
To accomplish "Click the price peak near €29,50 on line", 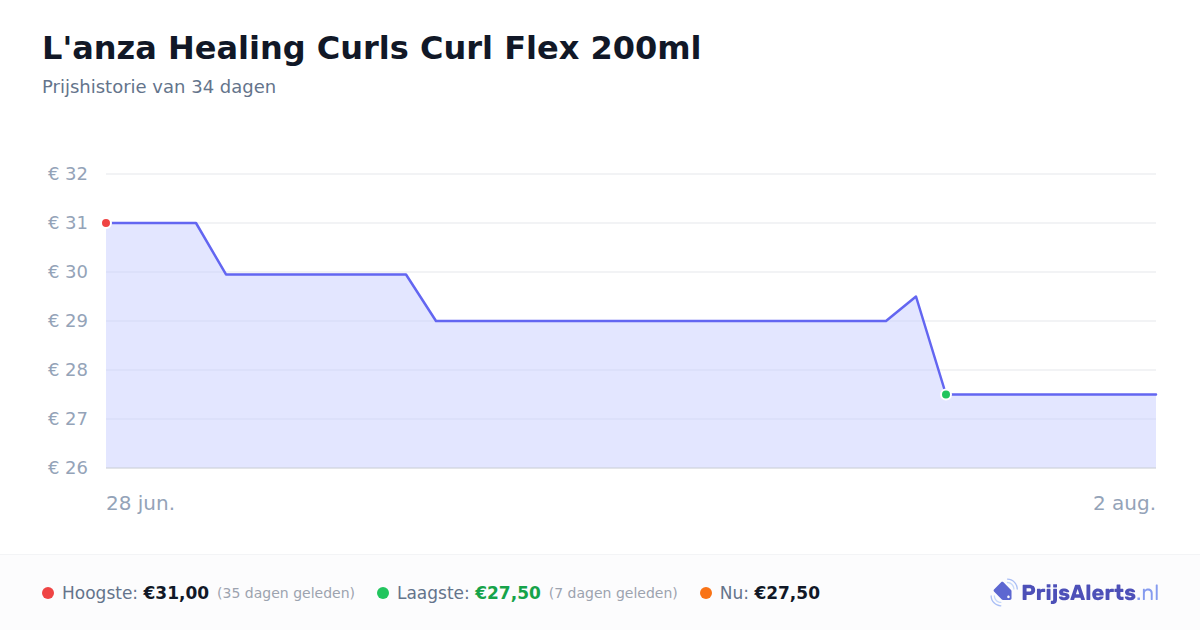I will [x=916, y=296].
